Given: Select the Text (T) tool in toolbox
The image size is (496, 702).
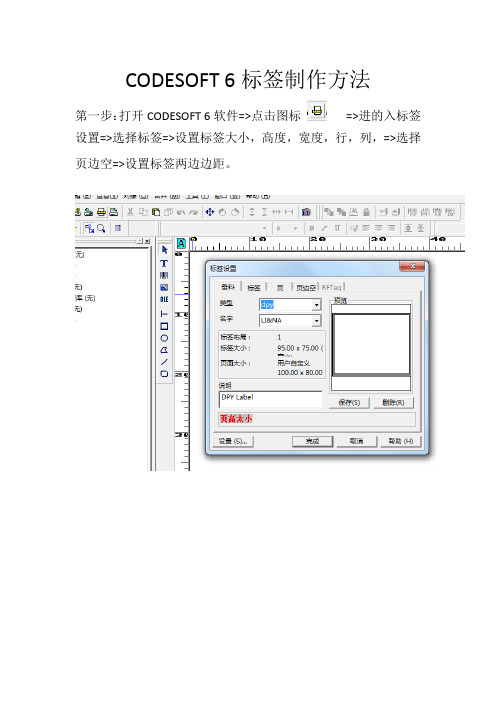Looking at the screenshot, I should pos(164,263).
